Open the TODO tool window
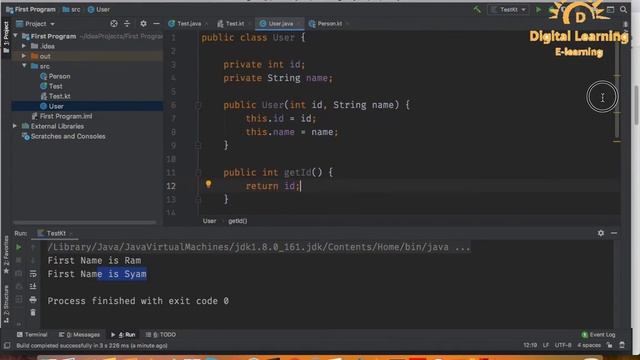 coord(161,335)
